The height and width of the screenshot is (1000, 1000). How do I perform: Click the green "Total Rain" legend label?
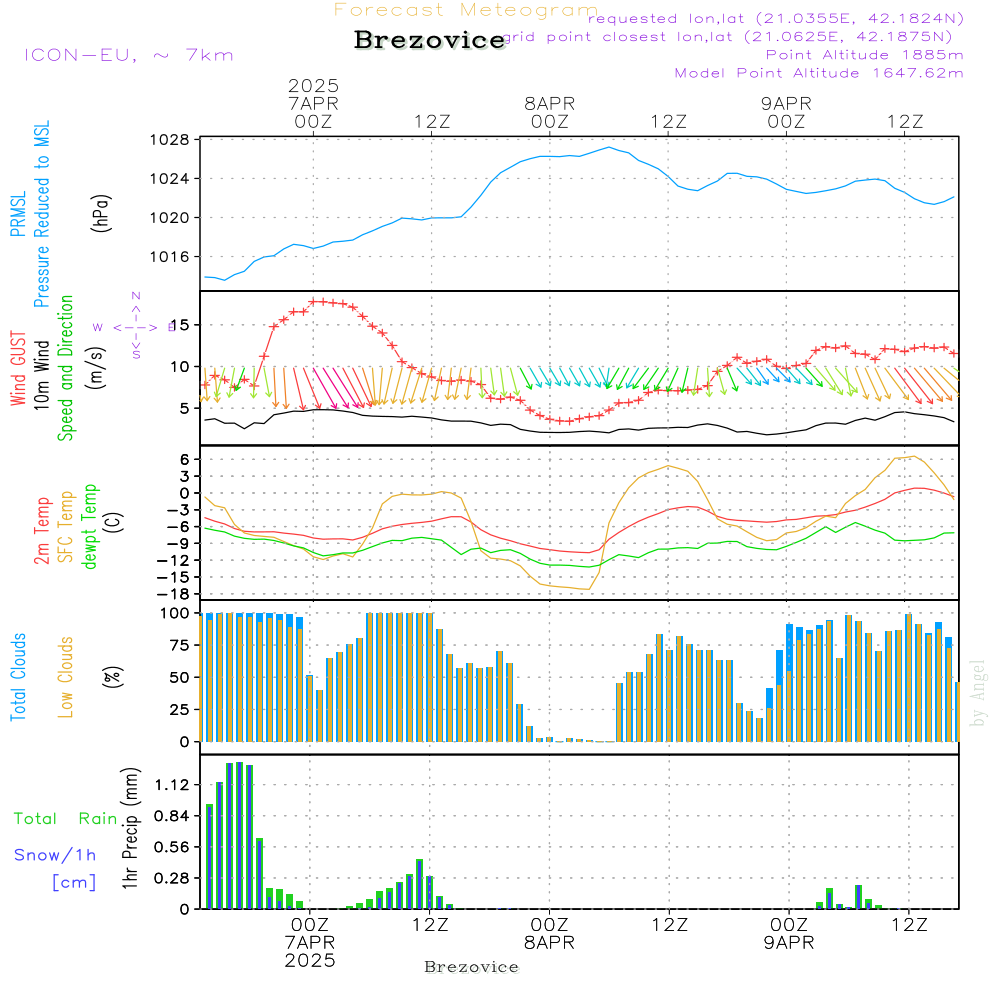66,818
